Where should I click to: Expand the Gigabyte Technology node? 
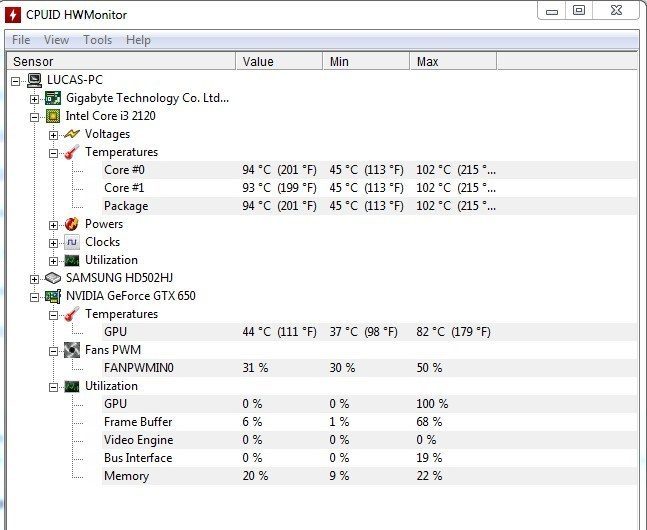click(x=34, y=99)
